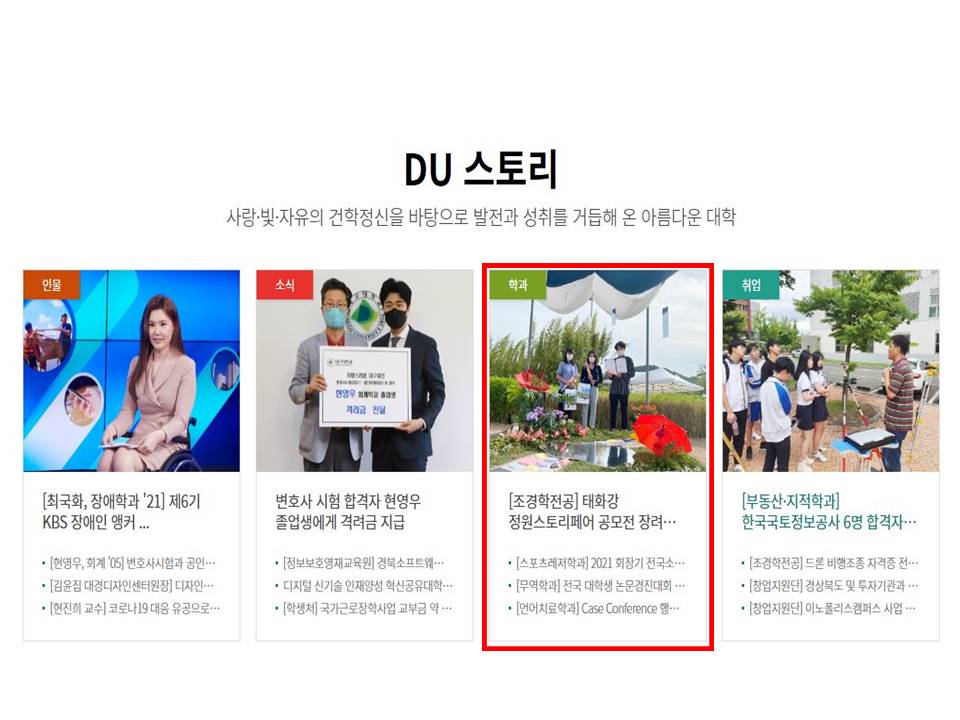The height and width of the screenshot is (720, 960).
Task: Click the teal 취업 category tag
Action: pos(751,285)
